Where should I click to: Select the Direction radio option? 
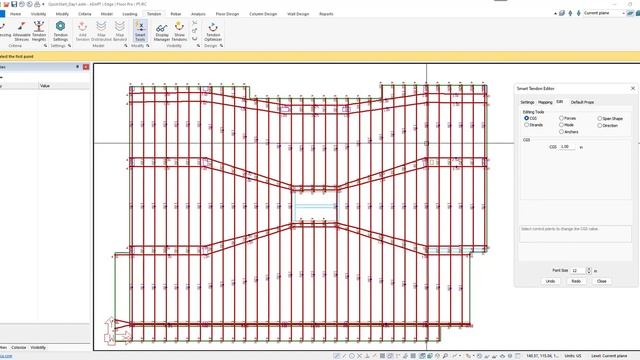click(600, 126)
